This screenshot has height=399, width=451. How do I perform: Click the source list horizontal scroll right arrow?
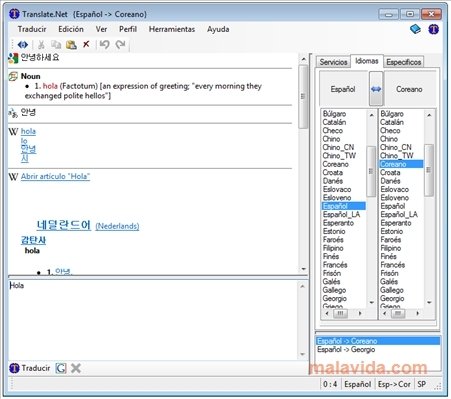click(360, 313)
